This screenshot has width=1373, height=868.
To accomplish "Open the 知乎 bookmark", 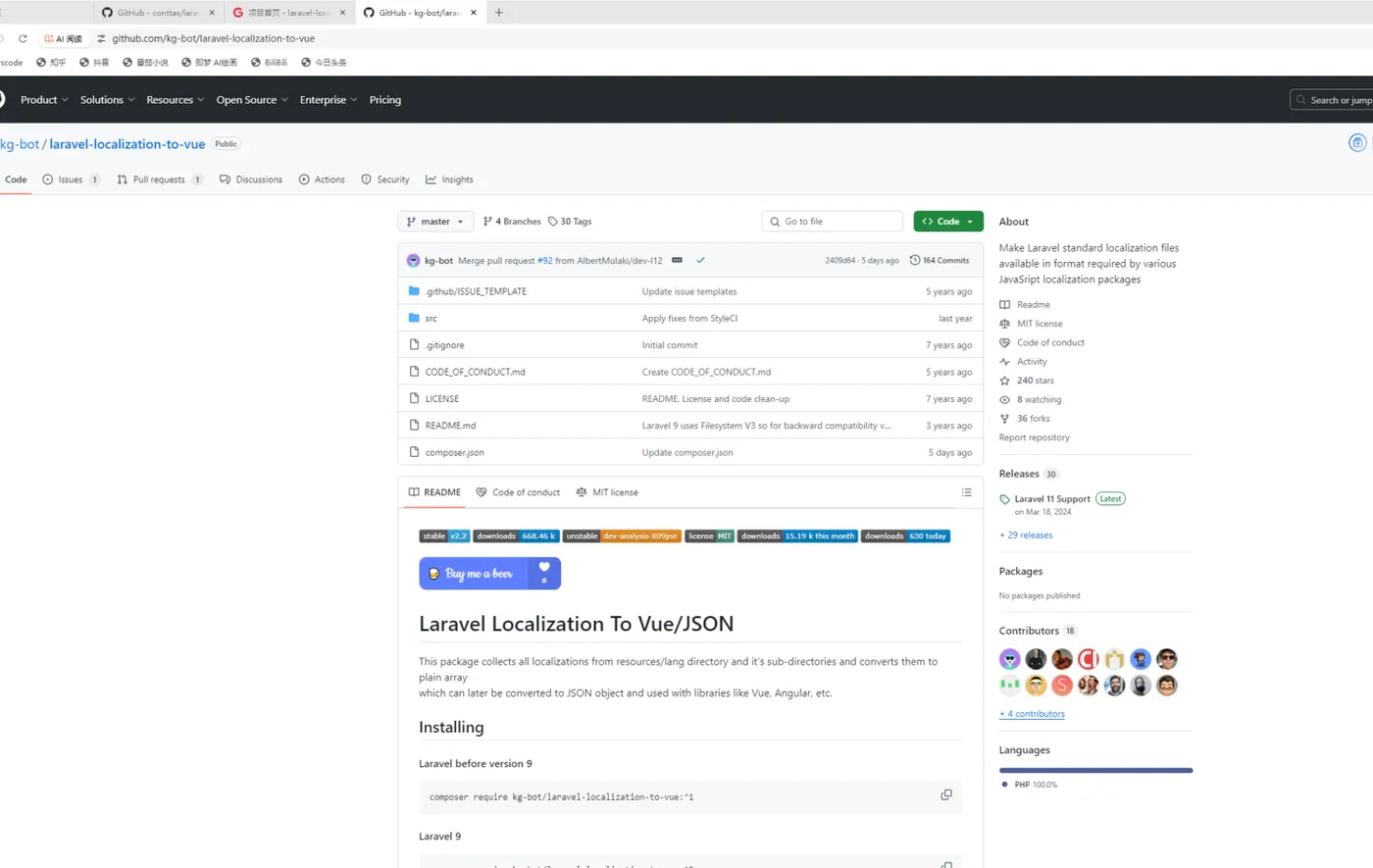I will pos(51,62).
